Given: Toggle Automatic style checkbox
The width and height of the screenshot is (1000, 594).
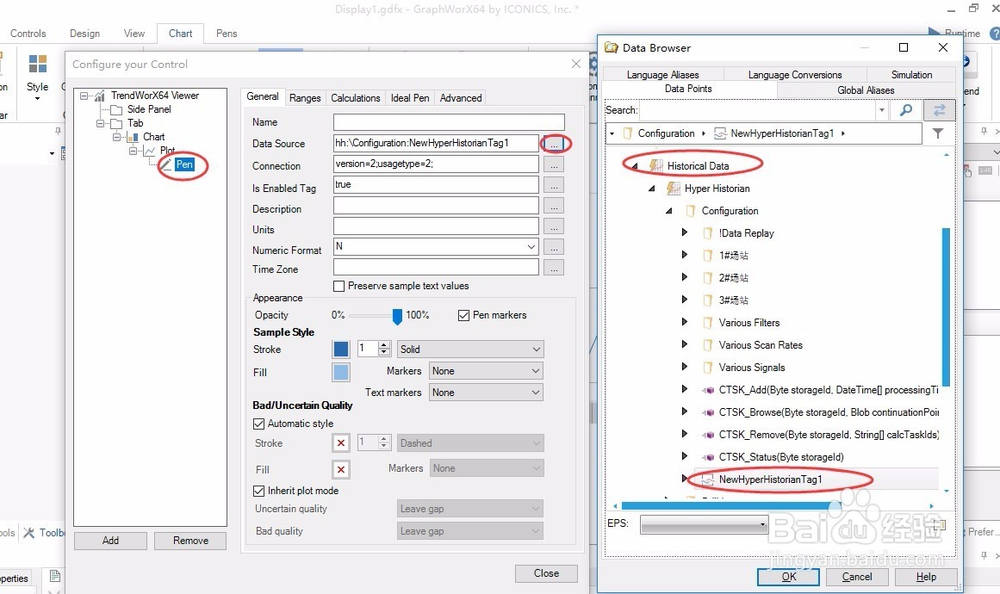Looking at the screenshot, I should click(259, 424).
